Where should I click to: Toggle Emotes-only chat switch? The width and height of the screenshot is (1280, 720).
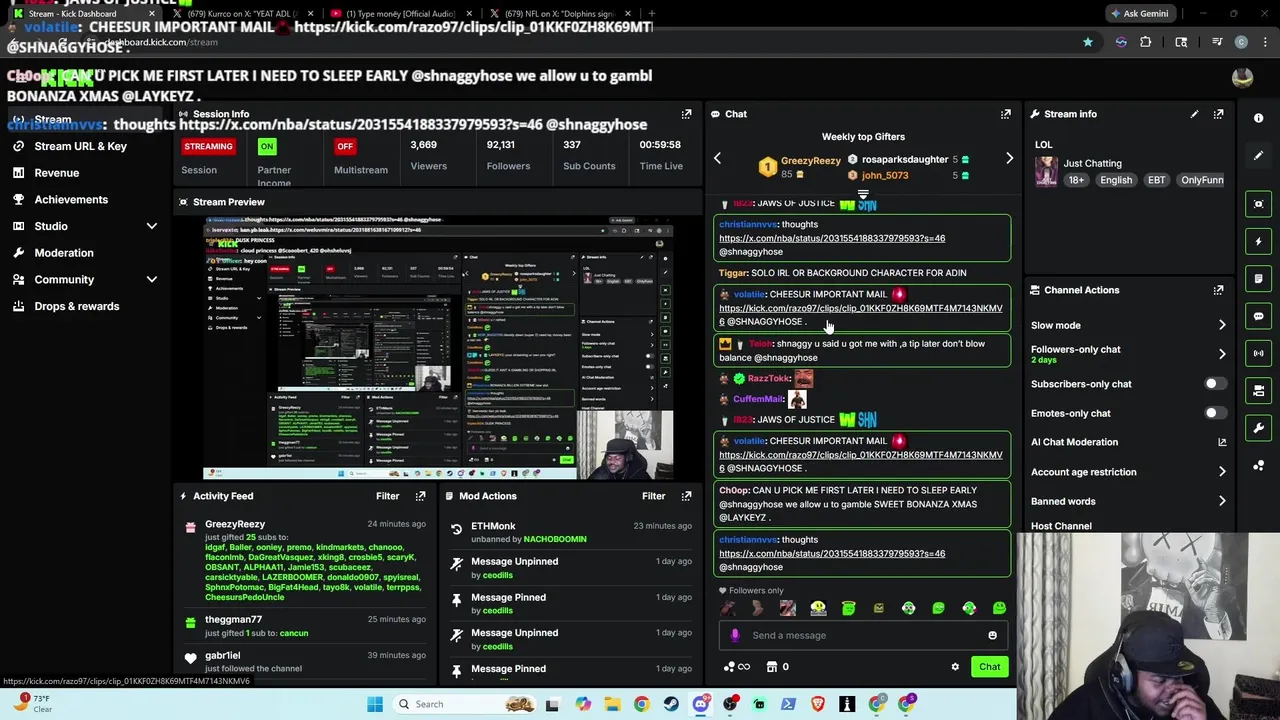[x=1215, y=413]
